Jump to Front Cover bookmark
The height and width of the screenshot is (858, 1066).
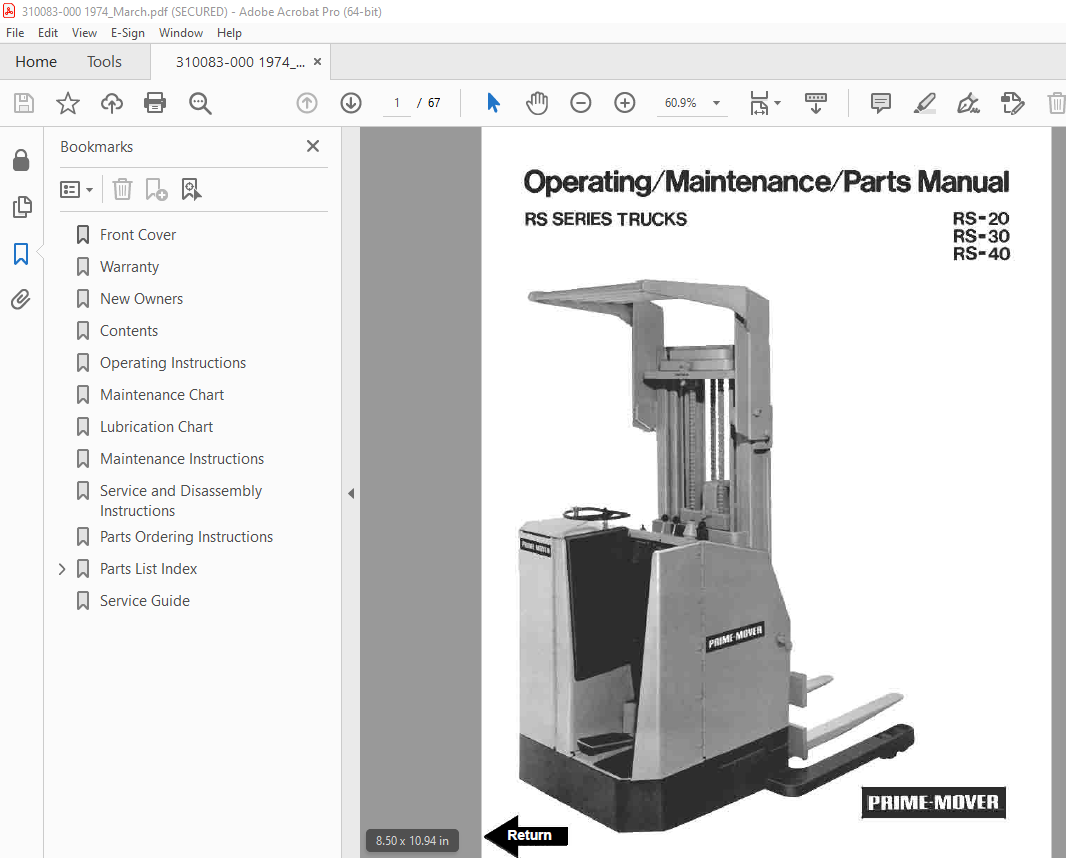pos(137,235)
